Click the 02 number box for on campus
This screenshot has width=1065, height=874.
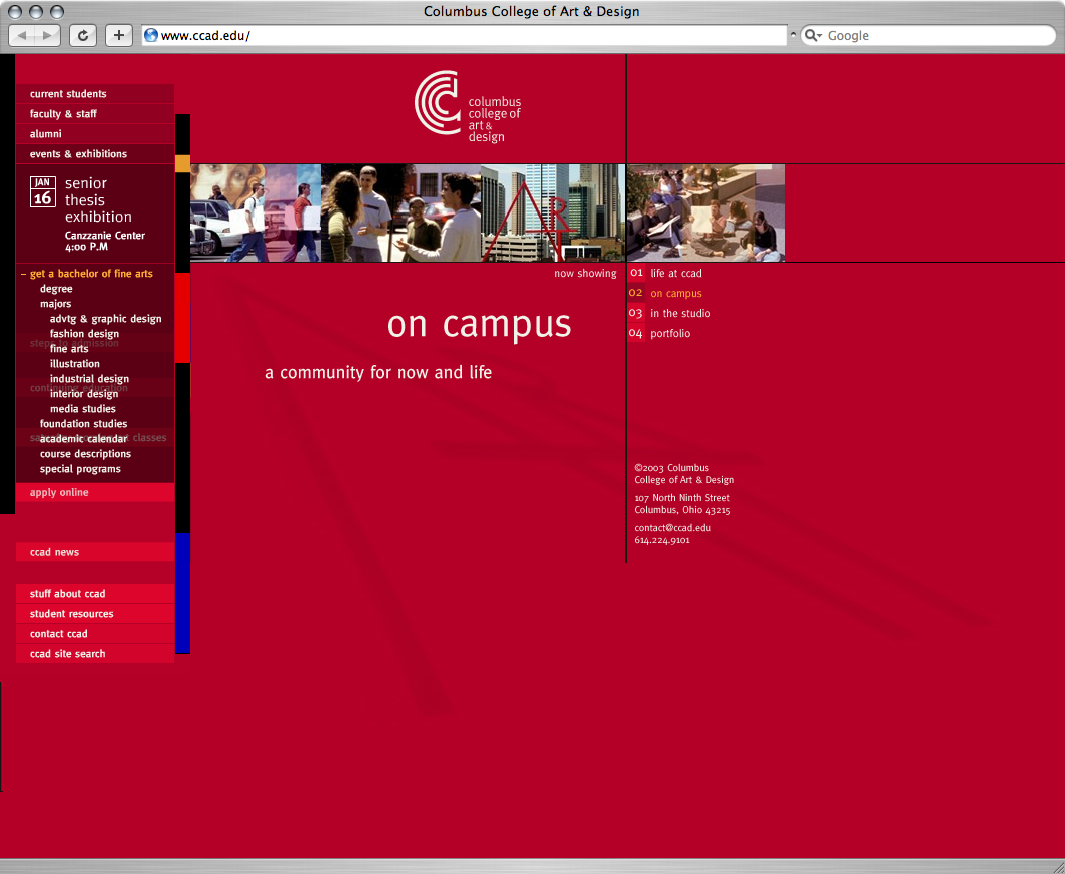point(636,293)
